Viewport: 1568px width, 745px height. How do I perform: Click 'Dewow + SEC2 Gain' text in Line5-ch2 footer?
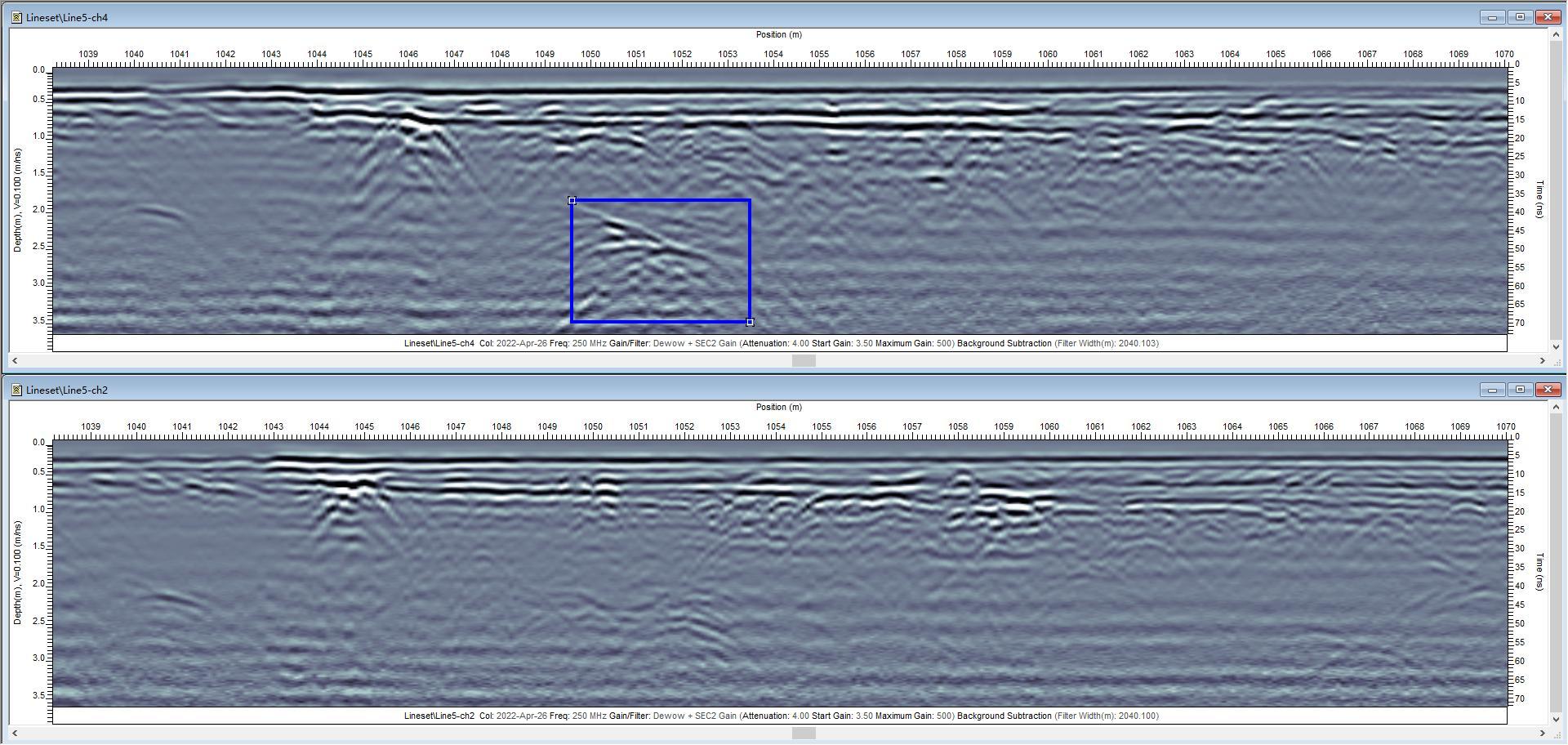[x=695, y=716]
